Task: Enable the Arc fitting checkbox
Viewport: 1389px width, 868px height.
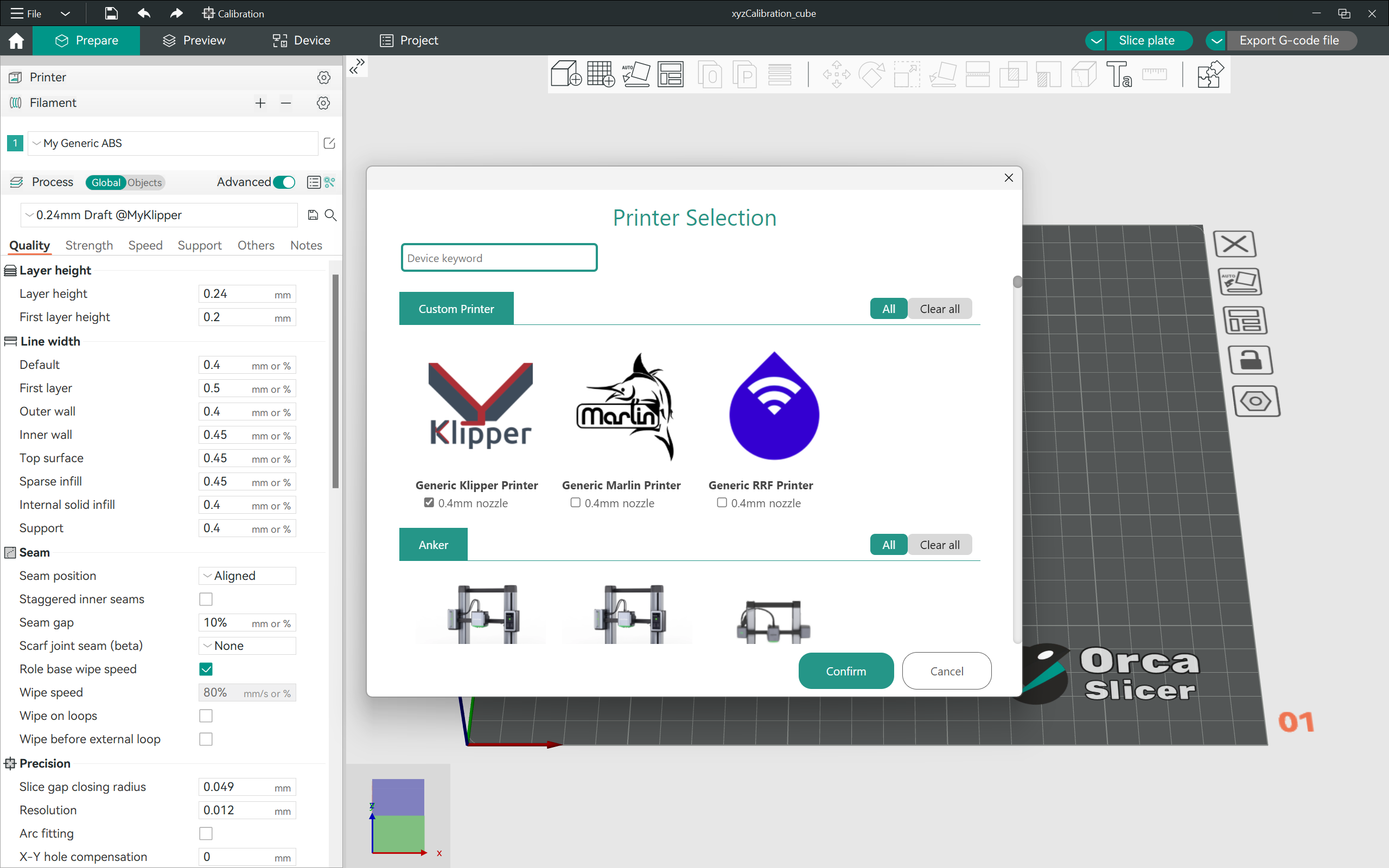Action: [206, 834]
